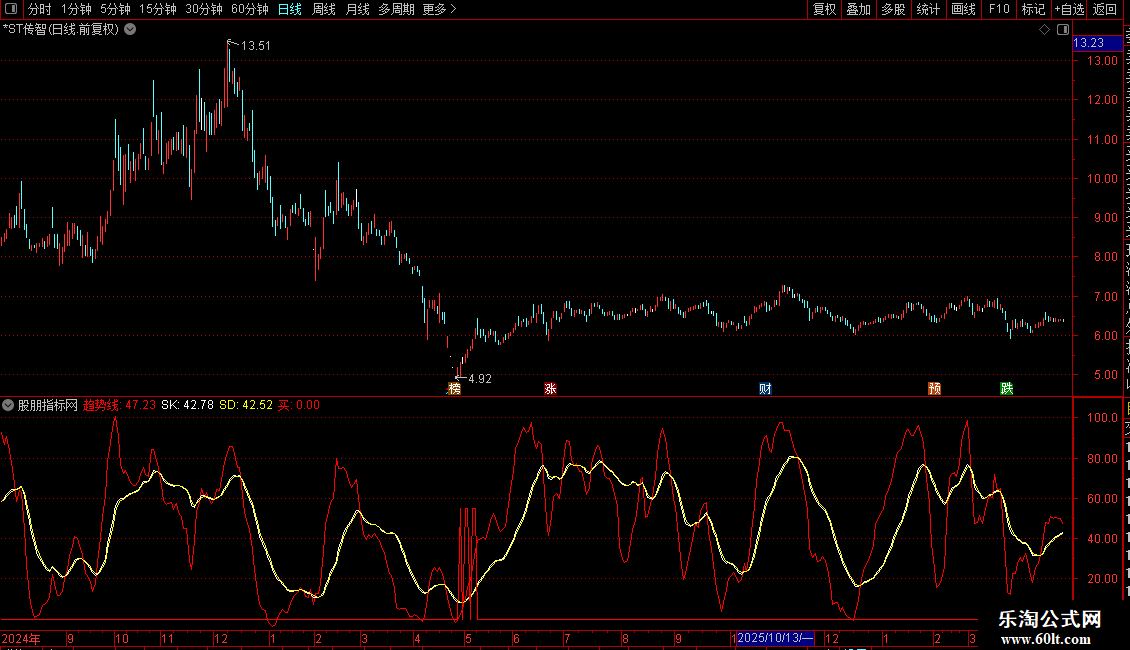Open the 涨 info marker on chart
This screenshot has width=1130, height=650.
pyautogui.click(x=550, y=389)
